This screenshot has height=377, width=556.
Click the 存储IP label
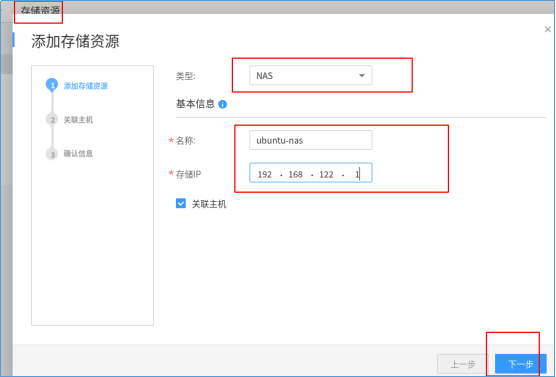188,174
